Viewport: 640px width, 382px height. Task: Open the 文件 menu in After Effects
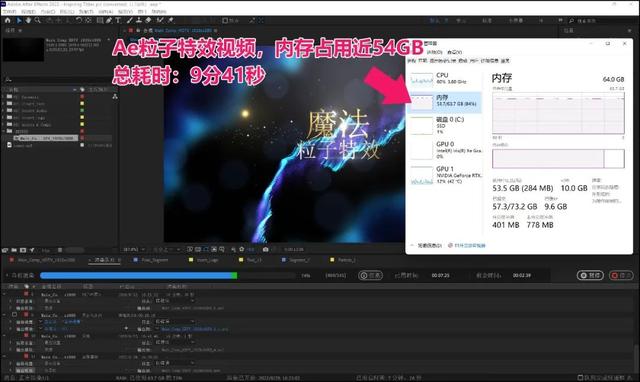(x=9, y=11)
